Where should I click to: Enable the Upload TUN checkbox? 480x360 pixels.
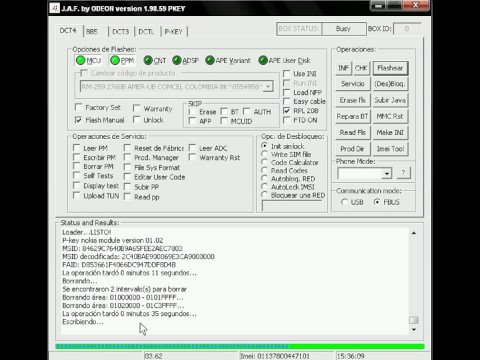(77, 195)
